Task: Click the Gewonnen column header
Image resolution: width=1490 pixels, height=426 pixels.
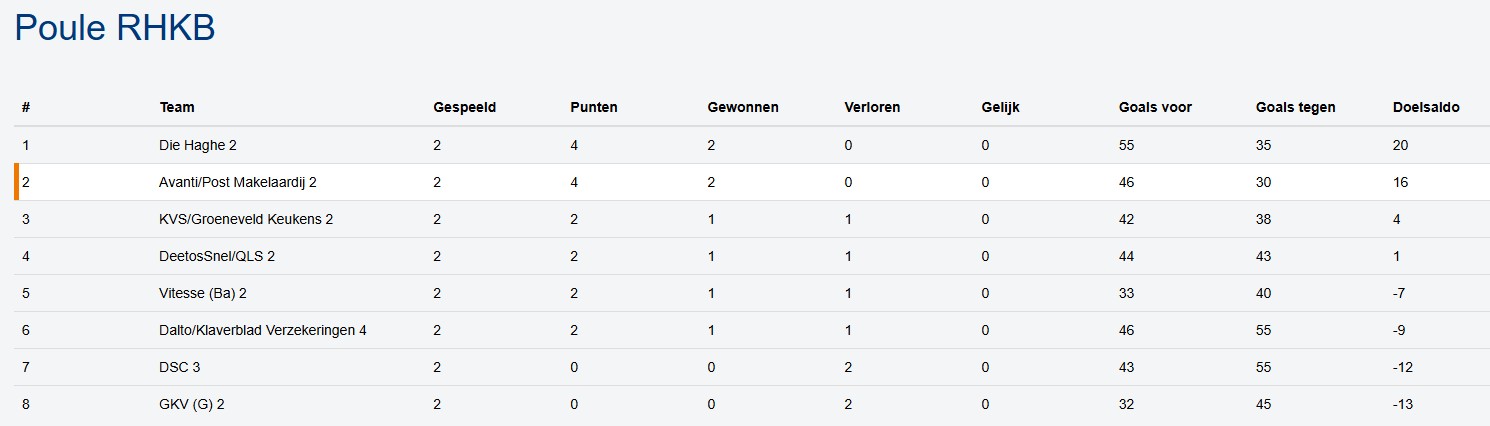Action: (742, 108)
